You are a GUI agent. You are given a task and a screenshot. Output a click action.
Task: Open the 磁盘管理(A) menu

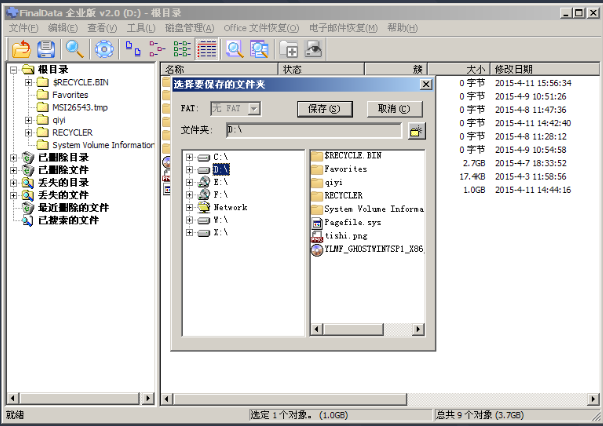point(190,28)
